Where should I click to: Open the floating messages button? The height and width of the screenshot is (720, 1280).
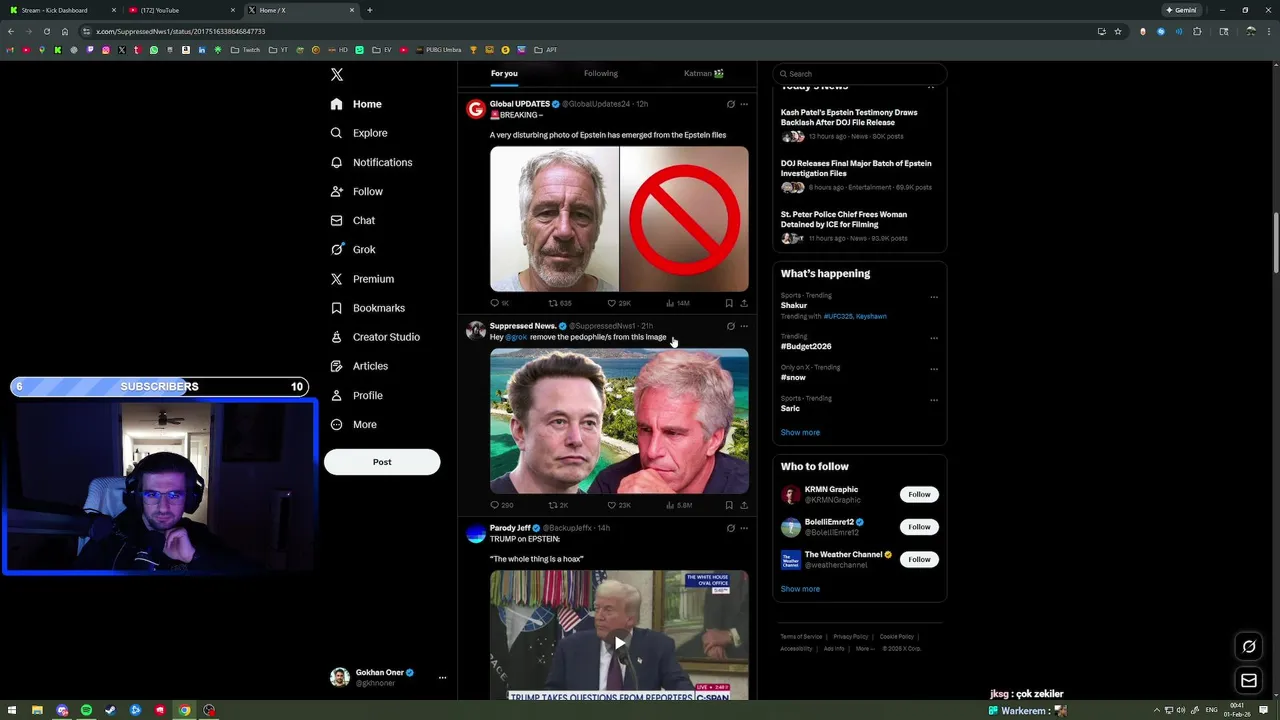(1249, 681)
